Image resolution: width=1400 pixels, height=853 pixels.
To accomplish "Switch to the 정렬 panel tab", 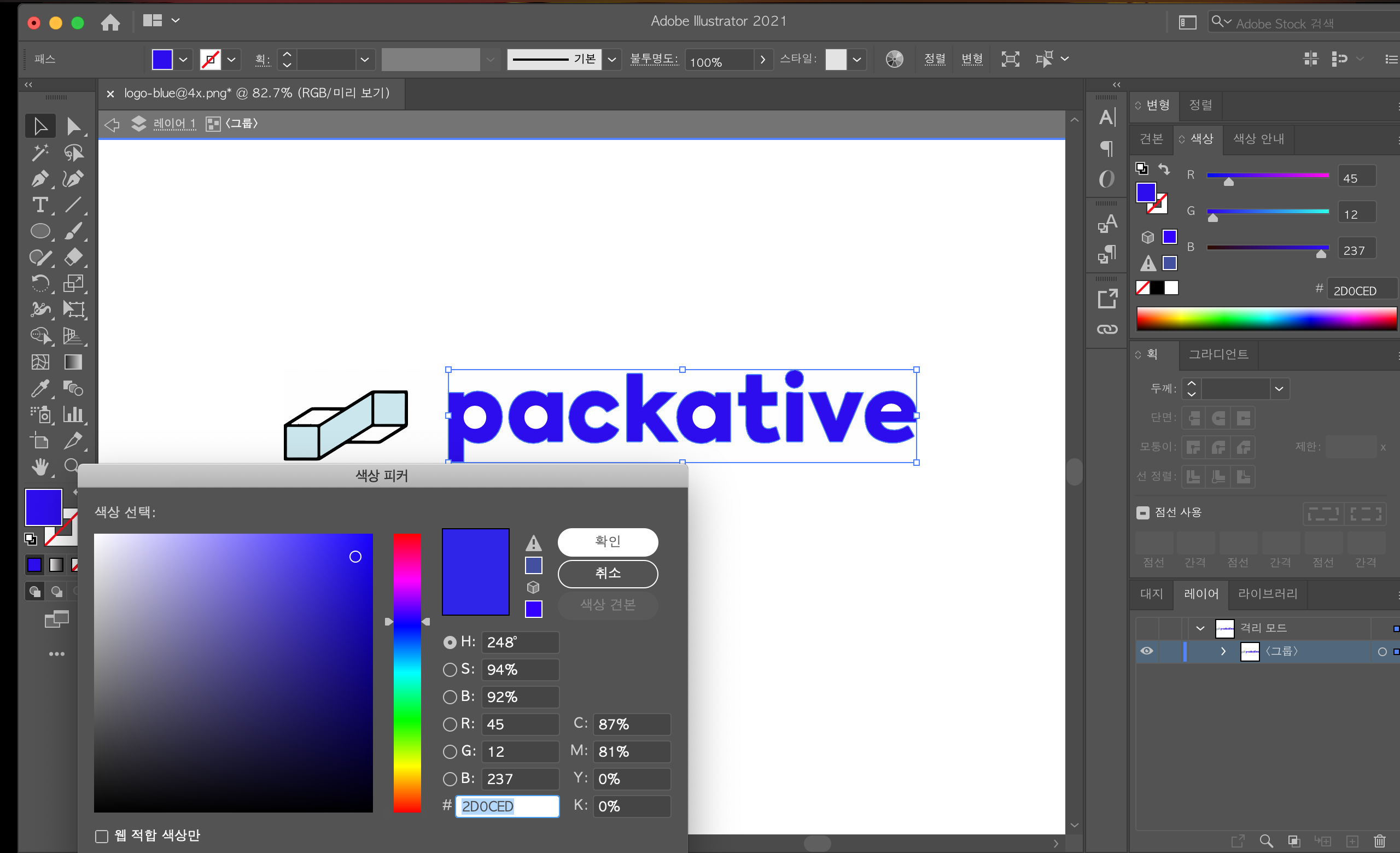I will (x=1200, y=105).
